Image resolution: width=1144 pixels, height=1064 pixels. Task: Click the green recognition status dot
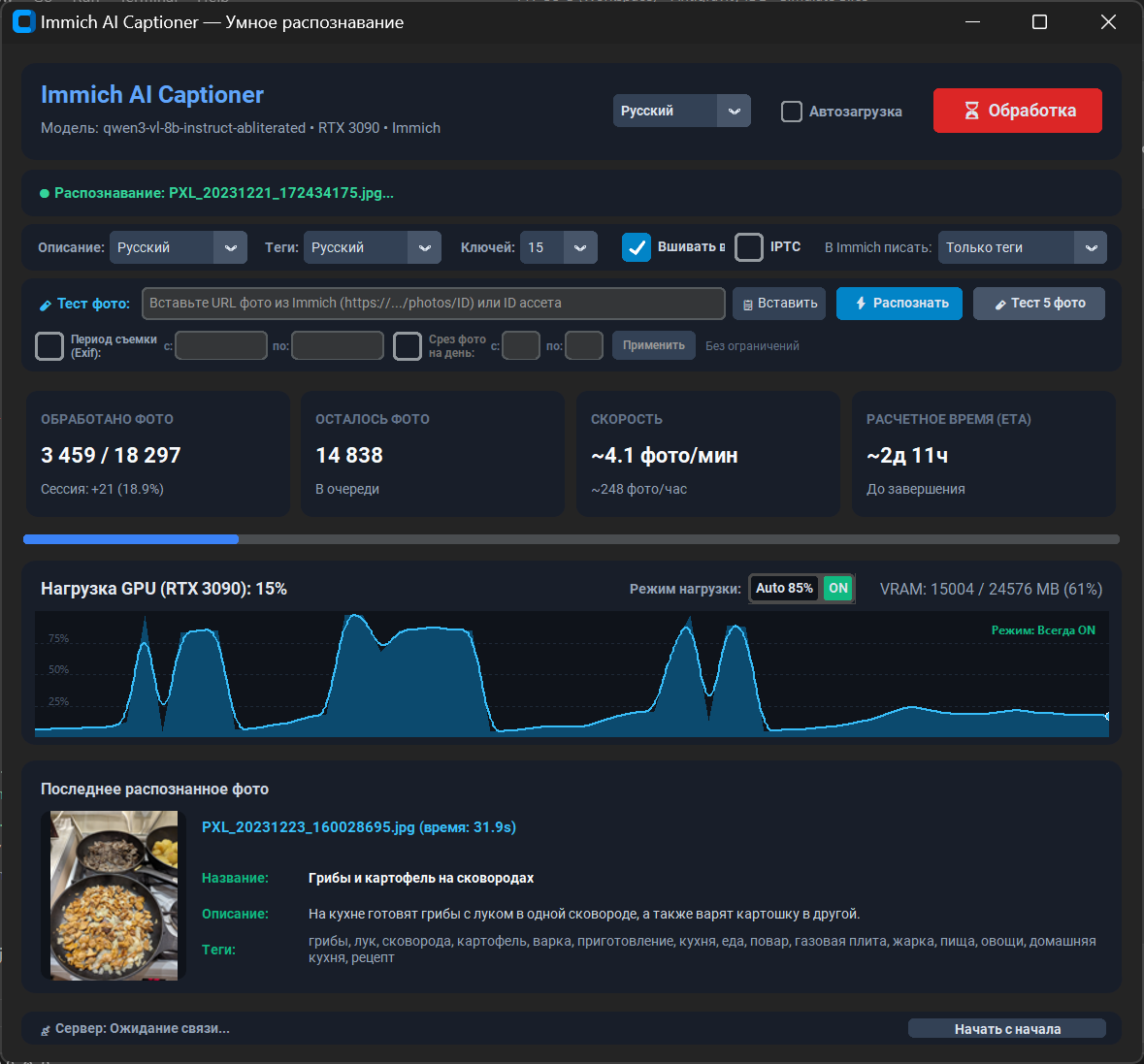coord(45,193)
